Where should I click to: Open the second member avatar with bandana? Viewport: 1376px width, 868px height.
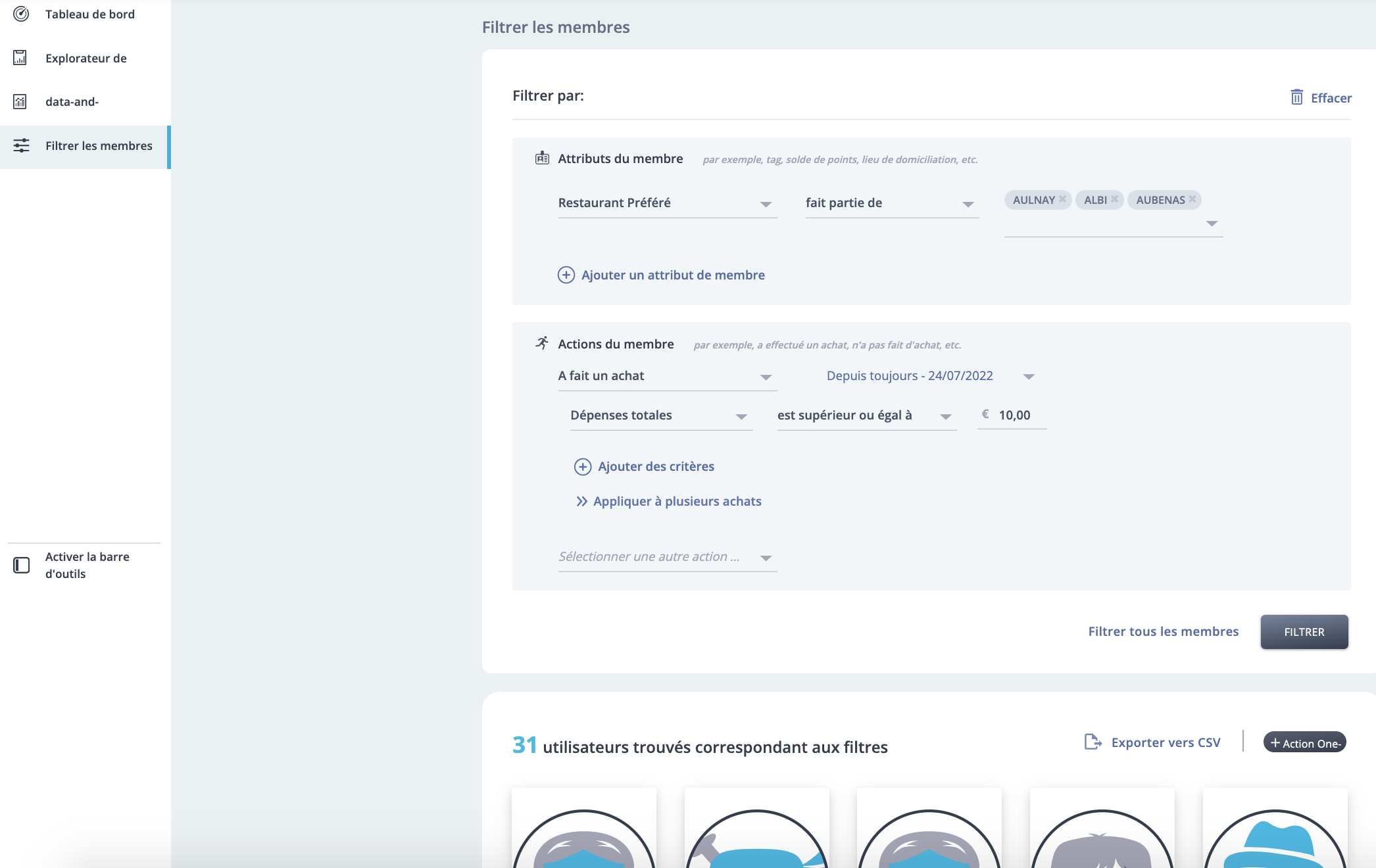tap(757, 828)
